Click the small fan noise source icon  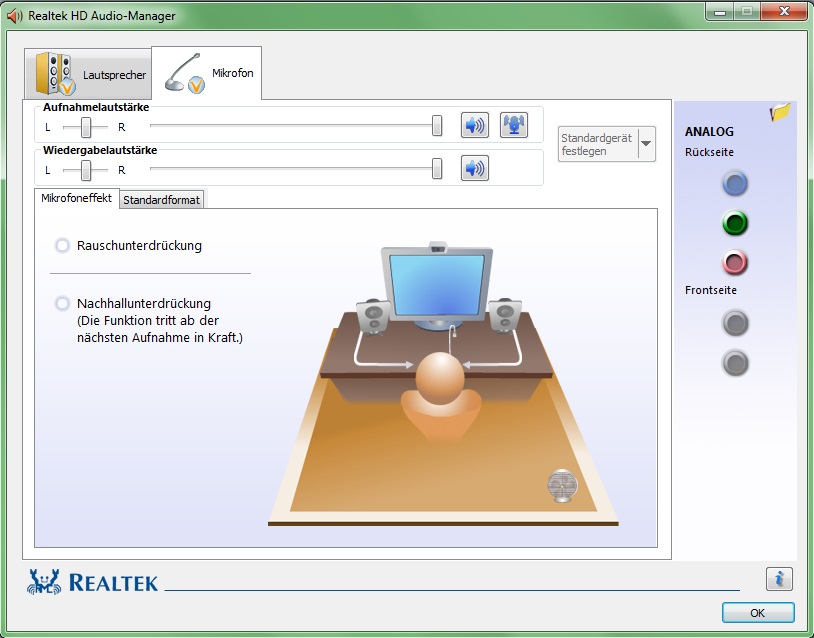(x=562, y=485)
